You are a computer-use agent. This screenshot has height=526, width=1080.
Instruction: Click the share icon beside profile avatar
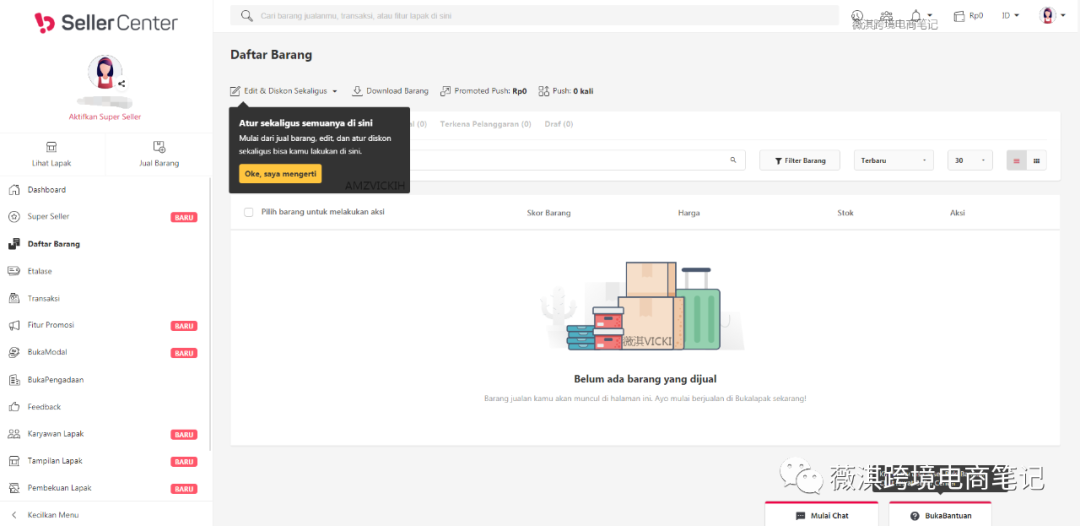pyautogui.click(x=121, y=84)
